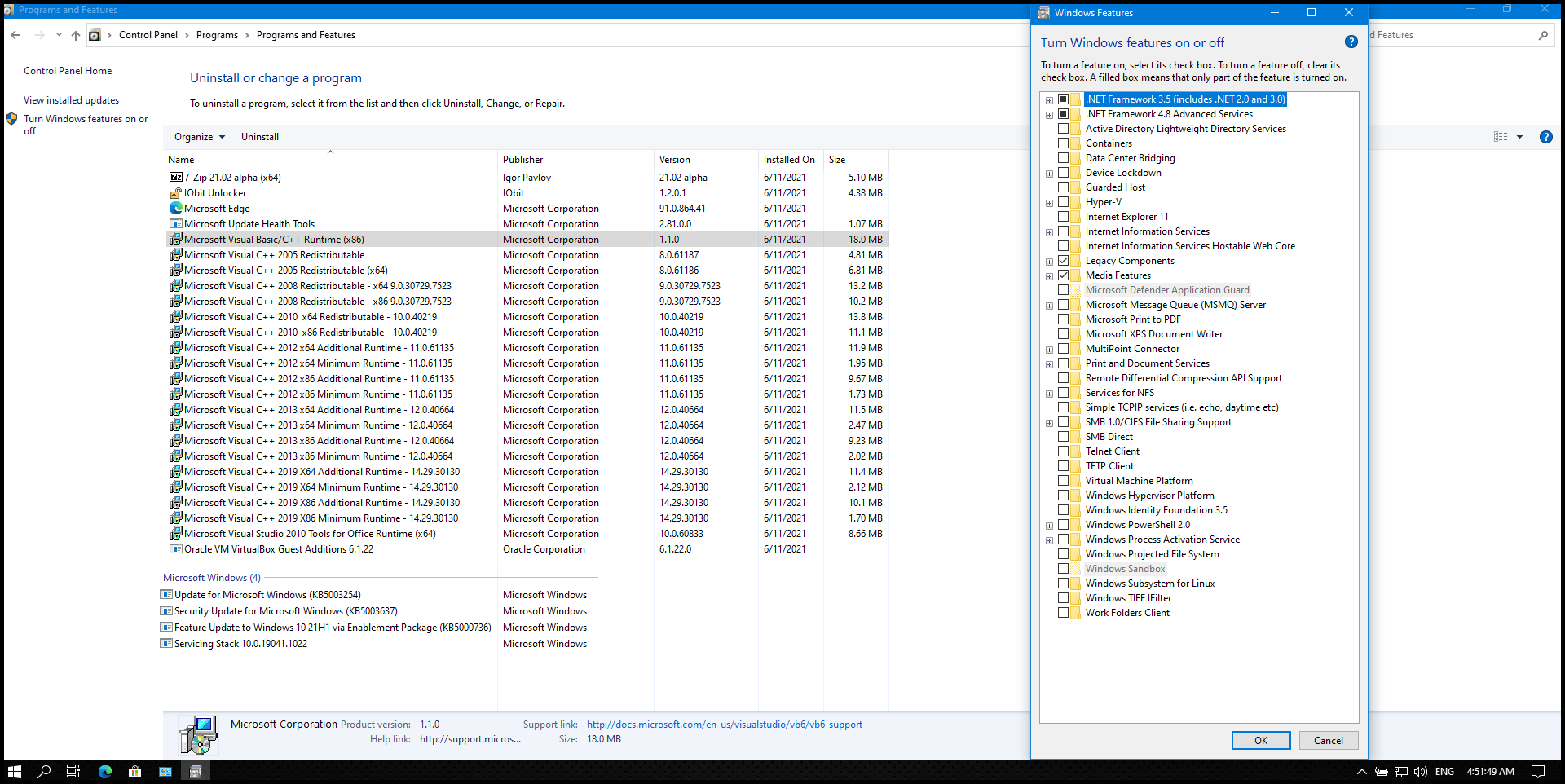Uncheck Legacy Components feature
1565x784 pixels.
1063,261
